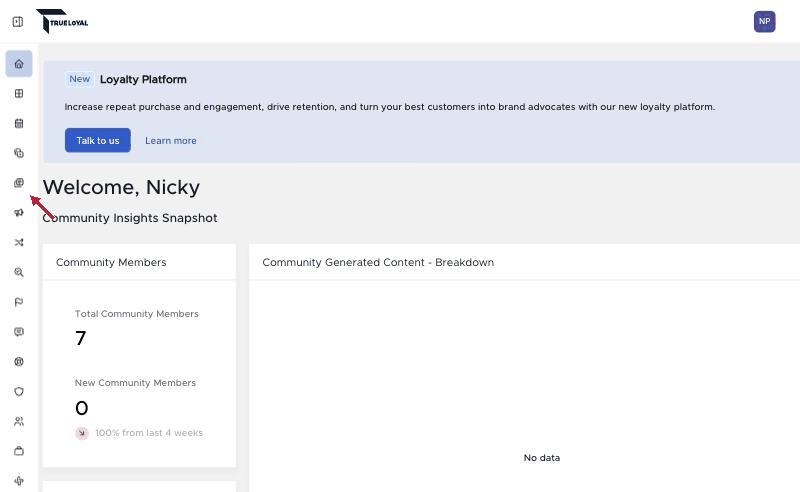Screen dimensions: 800x492
Task: Open the content library sidebar icon
Action: coord(19,183)
